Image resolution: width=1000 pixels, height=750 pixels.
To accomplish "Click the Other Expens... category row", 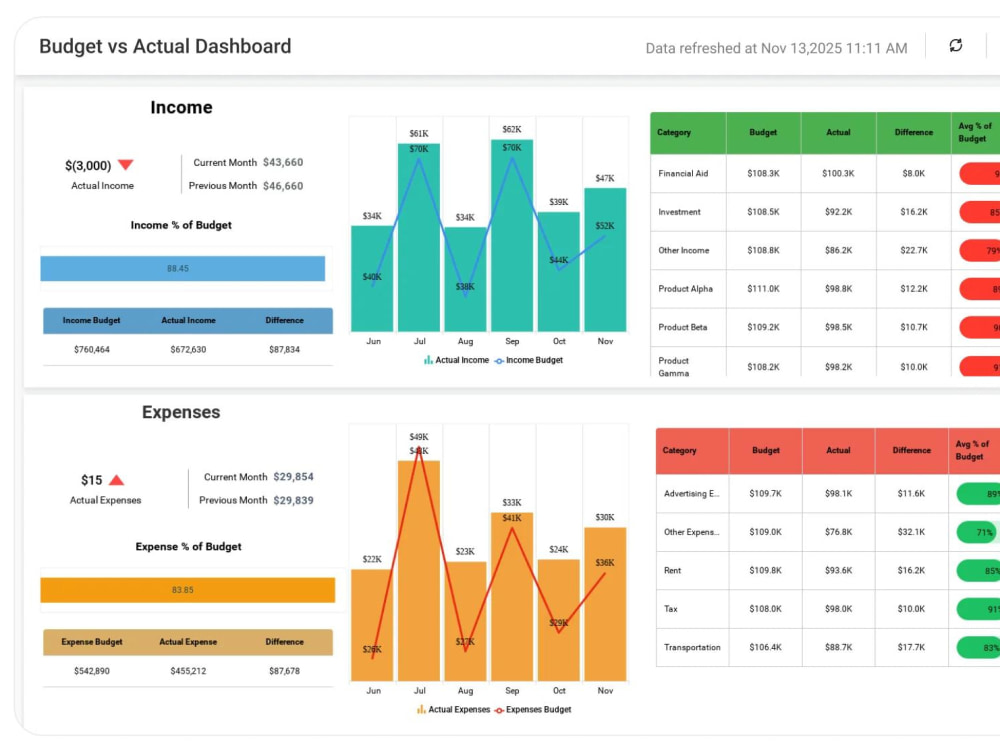I will (x=828, y=532).
